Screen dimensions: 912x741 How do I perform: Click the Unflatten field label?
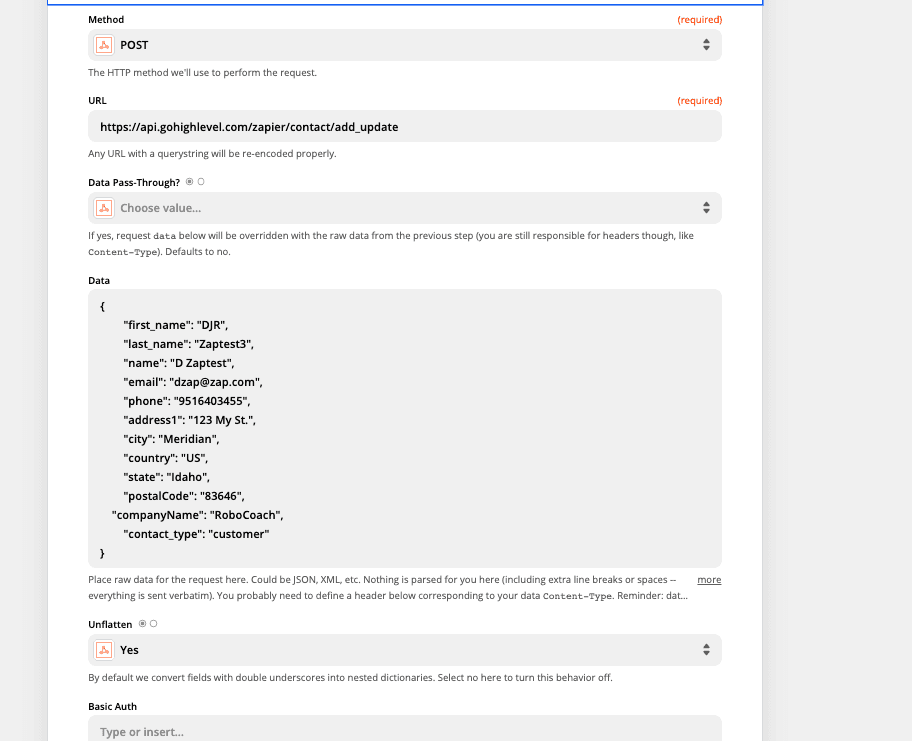pos(111,625)
